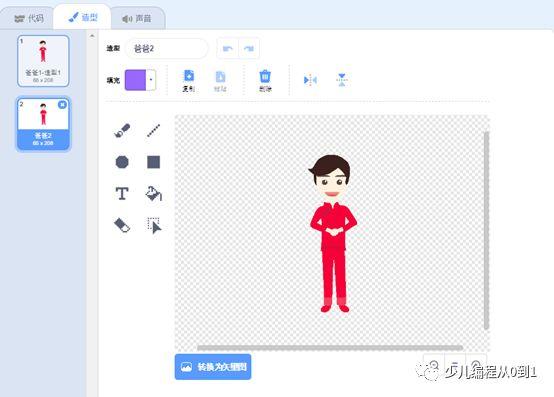The image size is (554, 397).
Task: Select the Eraser tool
Action: pos(122,225)
